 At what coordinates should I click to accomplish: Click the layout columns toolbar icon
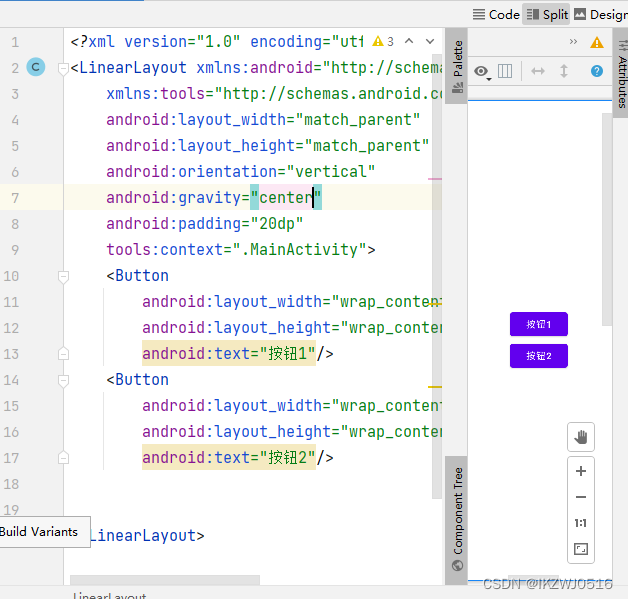point(505,71)
